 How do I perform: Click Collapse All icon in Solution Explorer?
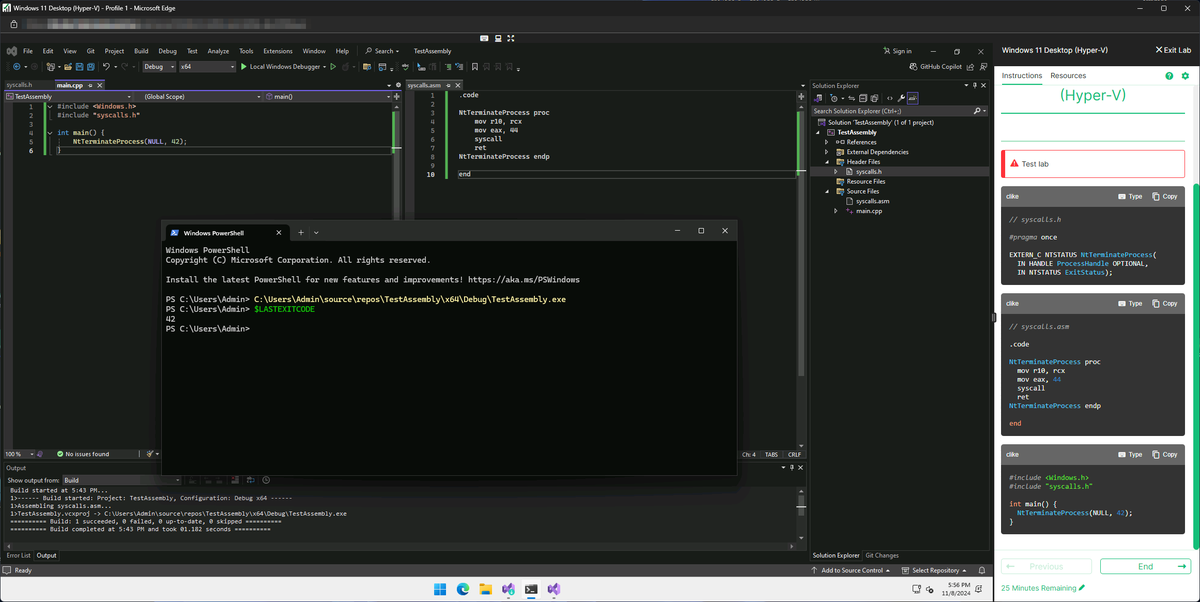coord(864,98)
